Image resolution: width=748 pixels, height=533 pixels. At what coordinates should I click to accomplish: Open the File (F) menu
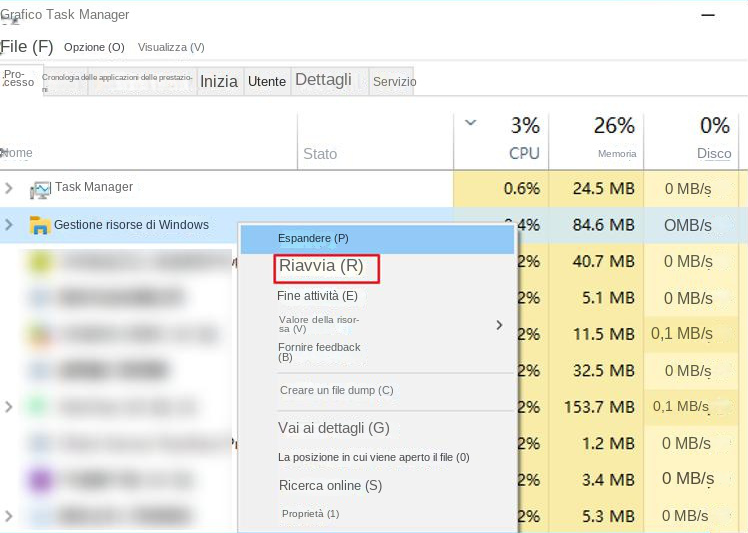pyautogui.click(x=27, y=47)
